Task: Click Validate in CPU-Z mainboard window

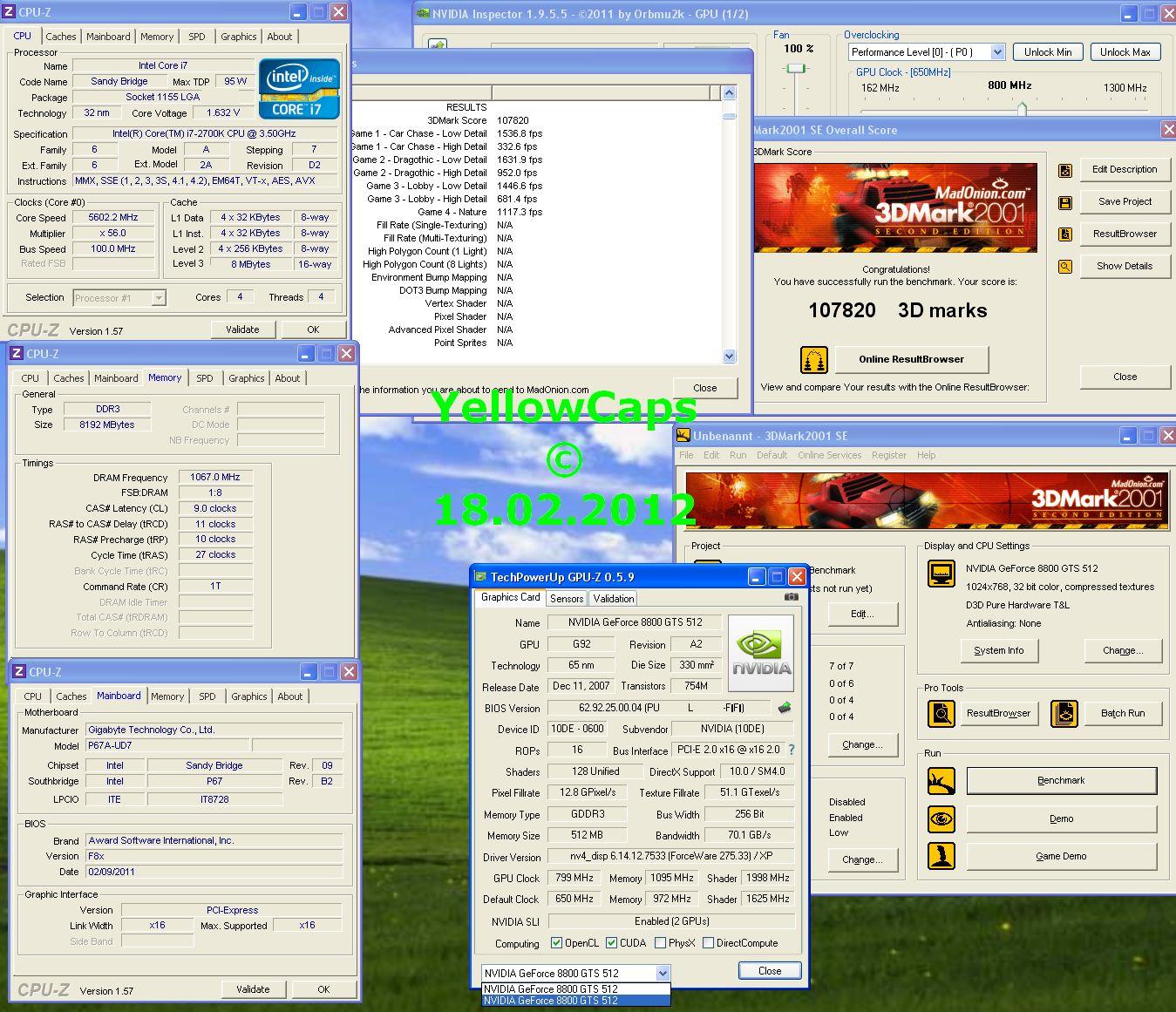Action: point(253,989)
